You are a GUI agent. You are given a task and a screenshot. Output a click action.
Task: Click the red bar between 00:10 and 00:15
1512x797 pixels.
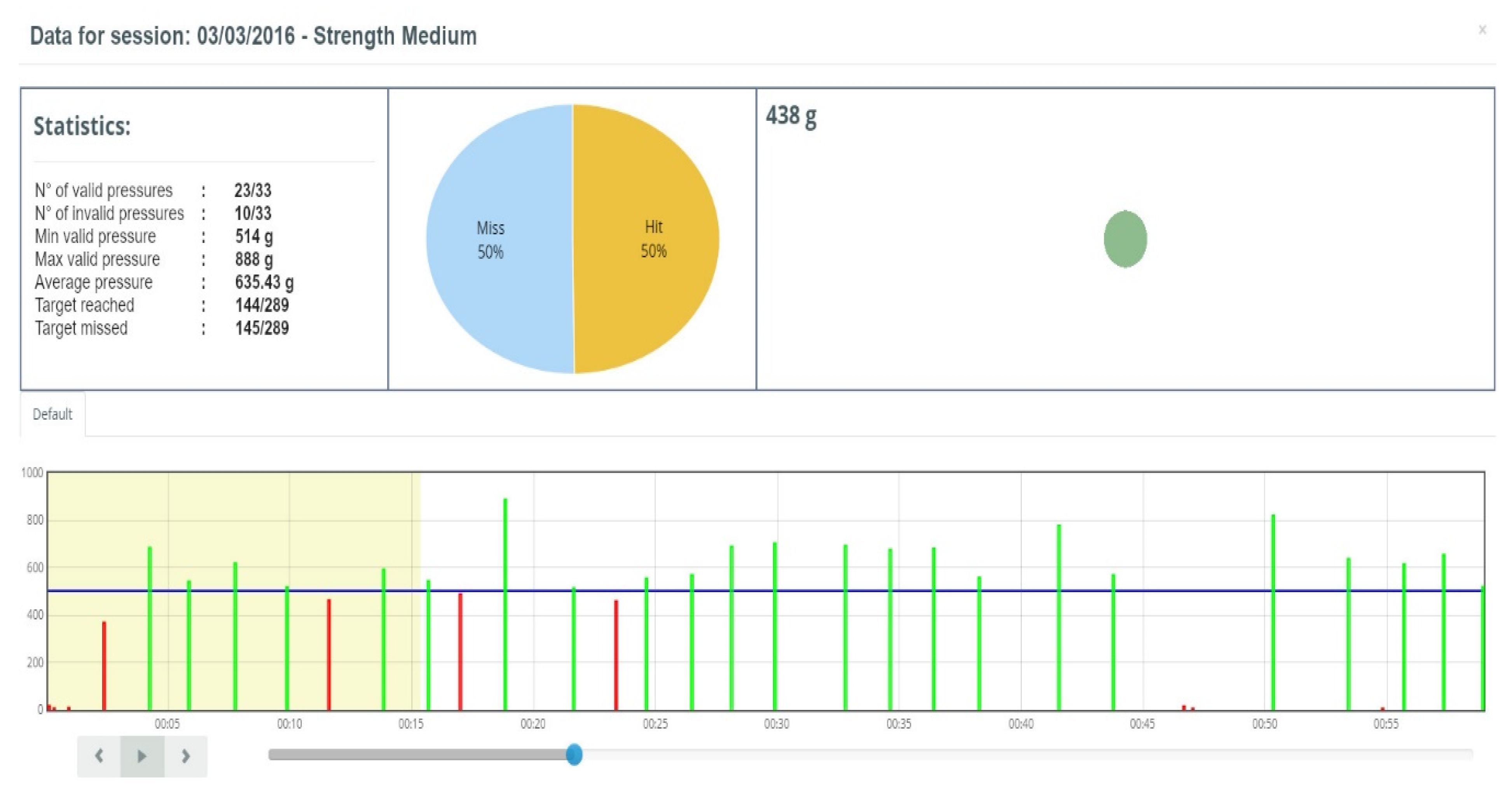tap(329, 654)
